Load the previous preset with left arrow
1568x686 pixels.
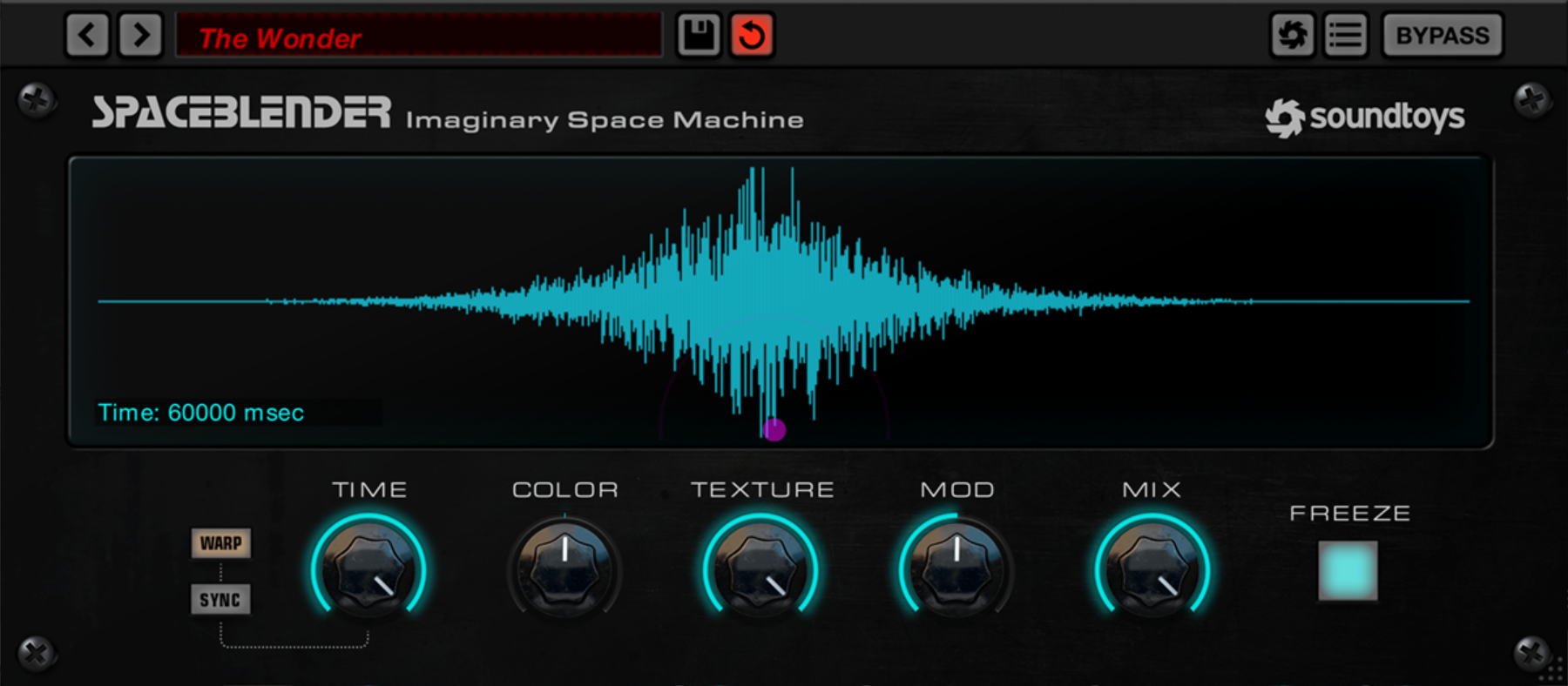point(87,36)
